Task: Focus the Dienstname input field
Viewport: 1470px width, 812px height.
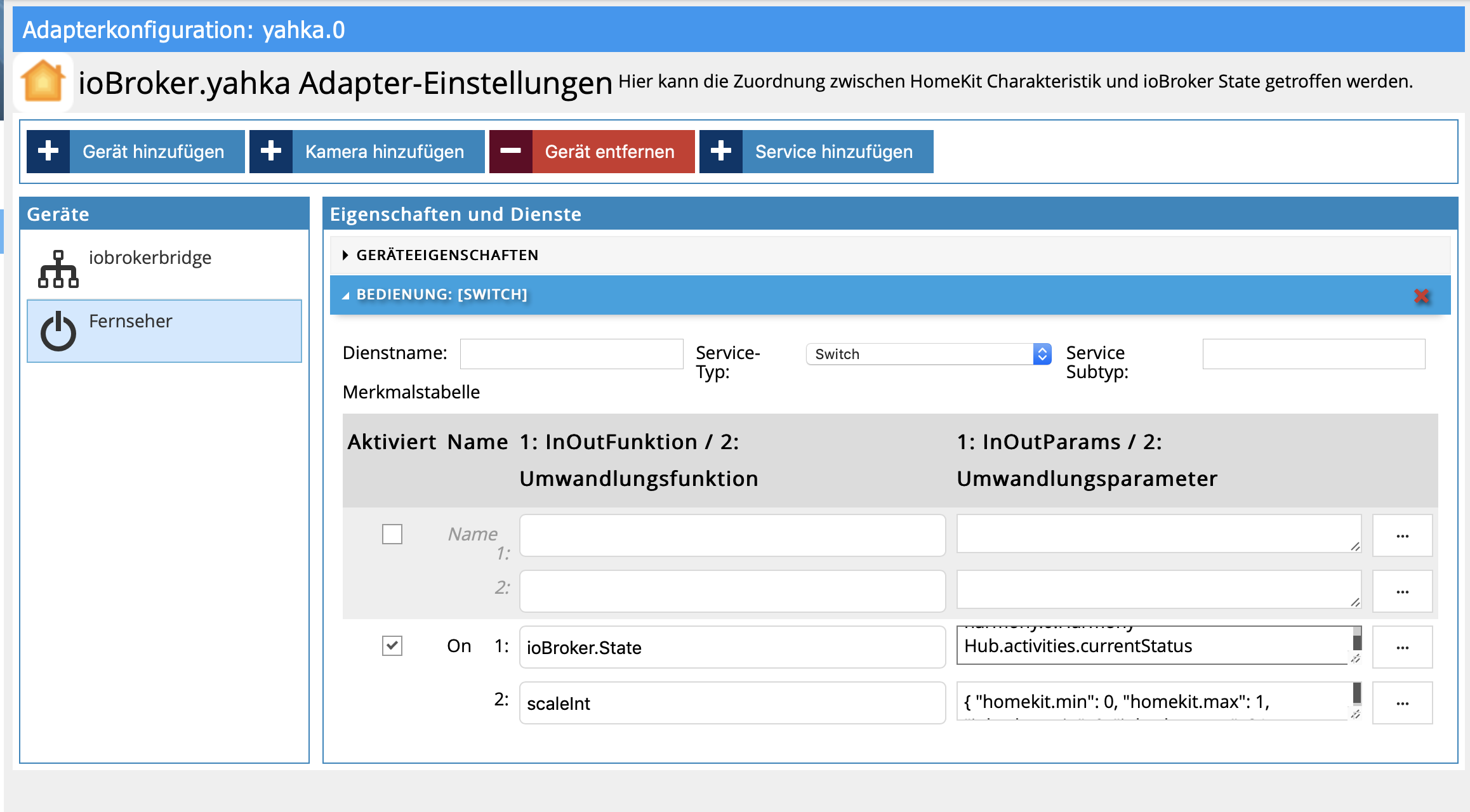Action: pos(571,354)
